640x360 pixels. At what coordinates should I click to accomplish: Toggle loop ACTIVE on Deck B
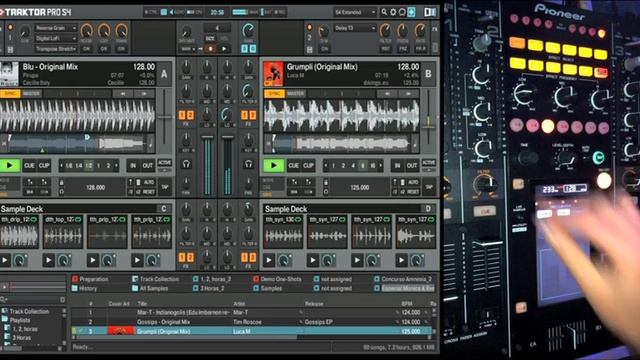pos(429,163)
